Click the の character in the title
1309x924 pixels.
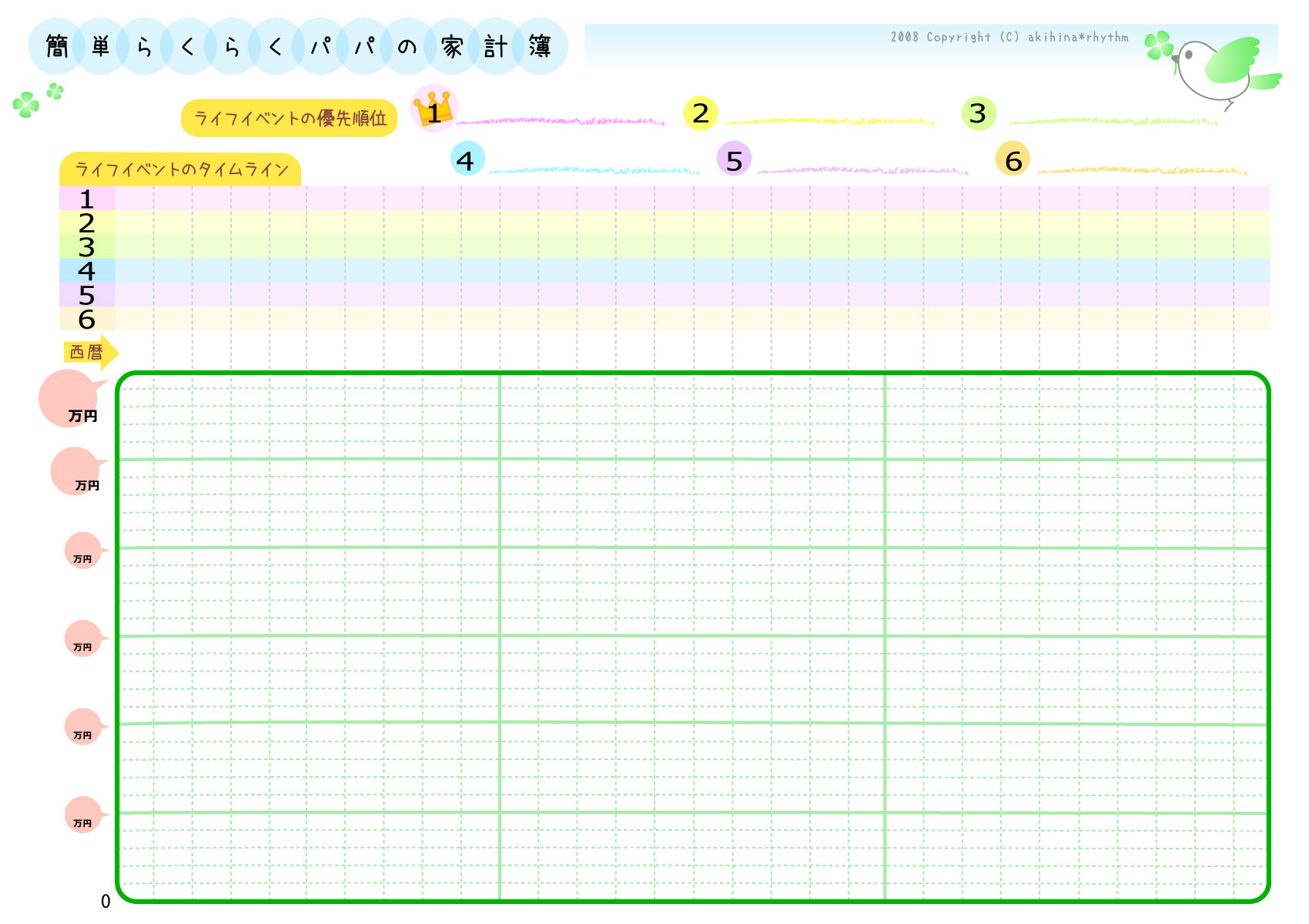(x=407, y=47)
